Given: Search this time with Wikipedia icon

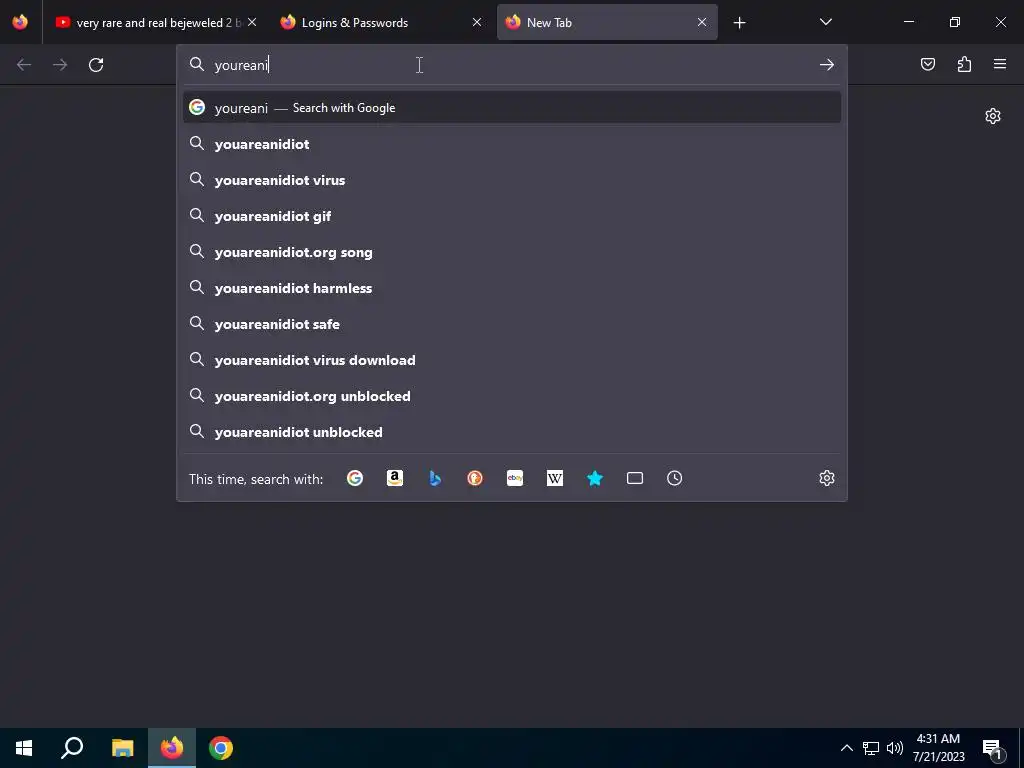Looking at the screenshot, I should point(554,478).
